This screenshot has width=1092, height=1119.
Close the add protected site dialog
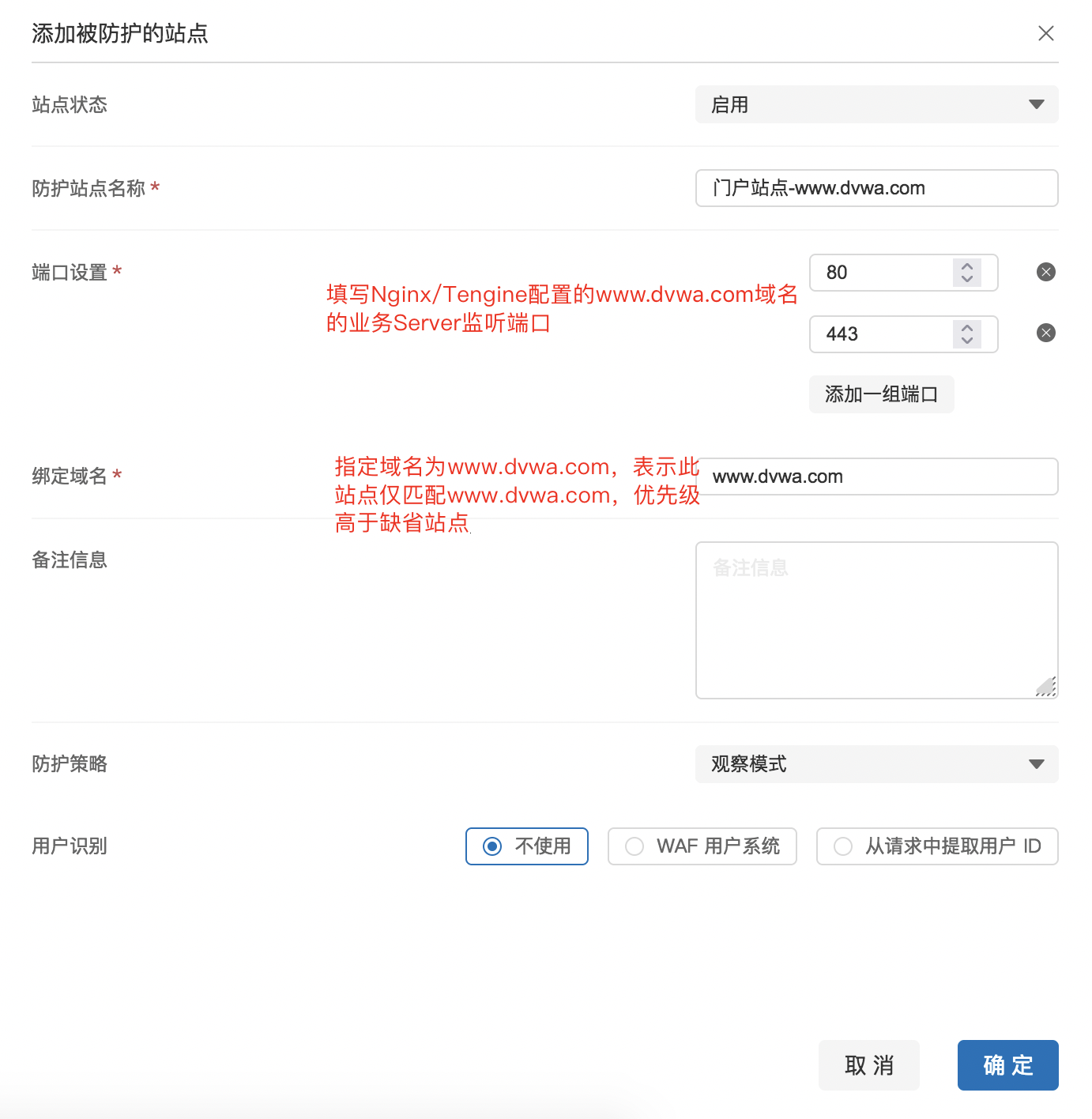tap(1045, 33)
